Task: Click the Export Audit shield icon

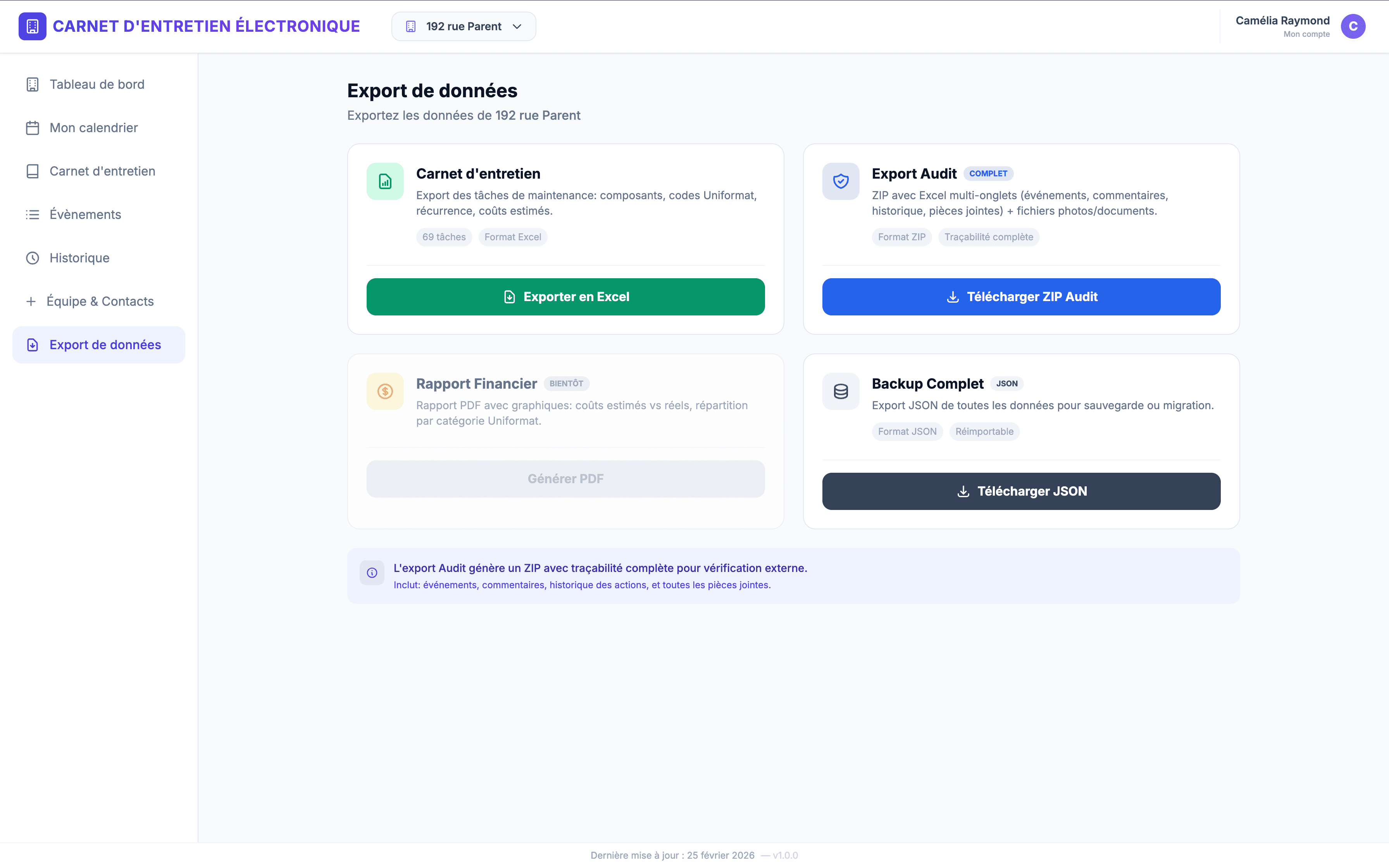Action: tap(840, 181)
